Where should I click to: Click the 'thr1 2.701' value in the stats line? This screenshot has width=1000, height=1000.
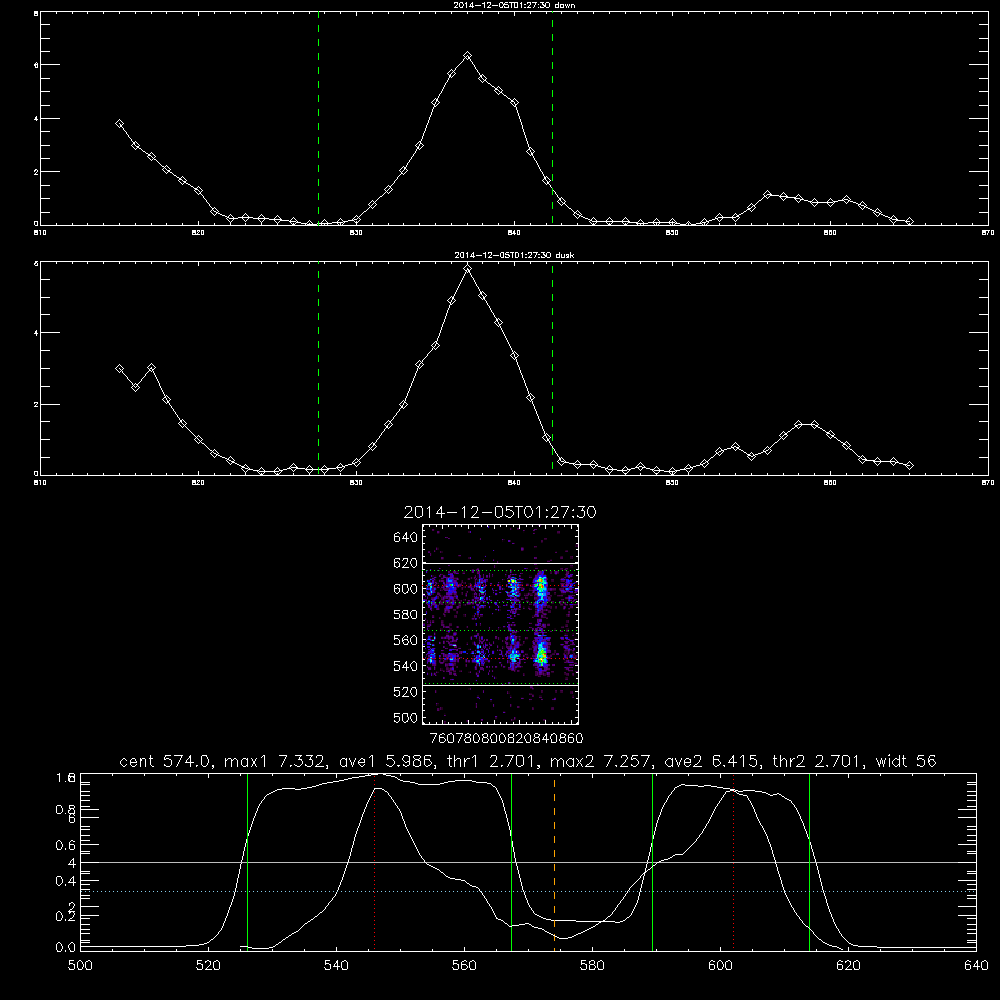click(x=491, y=761)
